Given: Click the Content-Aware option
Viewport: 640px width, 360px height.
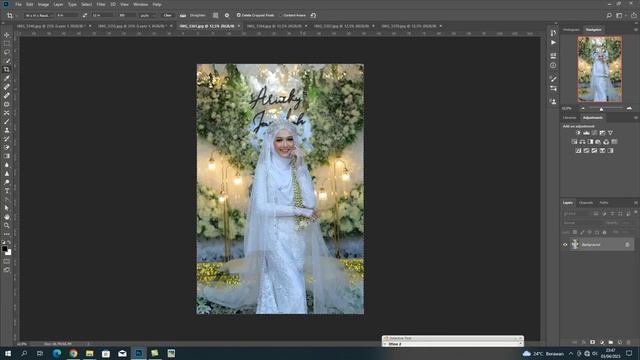Looking at the screenshot, I should (294, 15).
